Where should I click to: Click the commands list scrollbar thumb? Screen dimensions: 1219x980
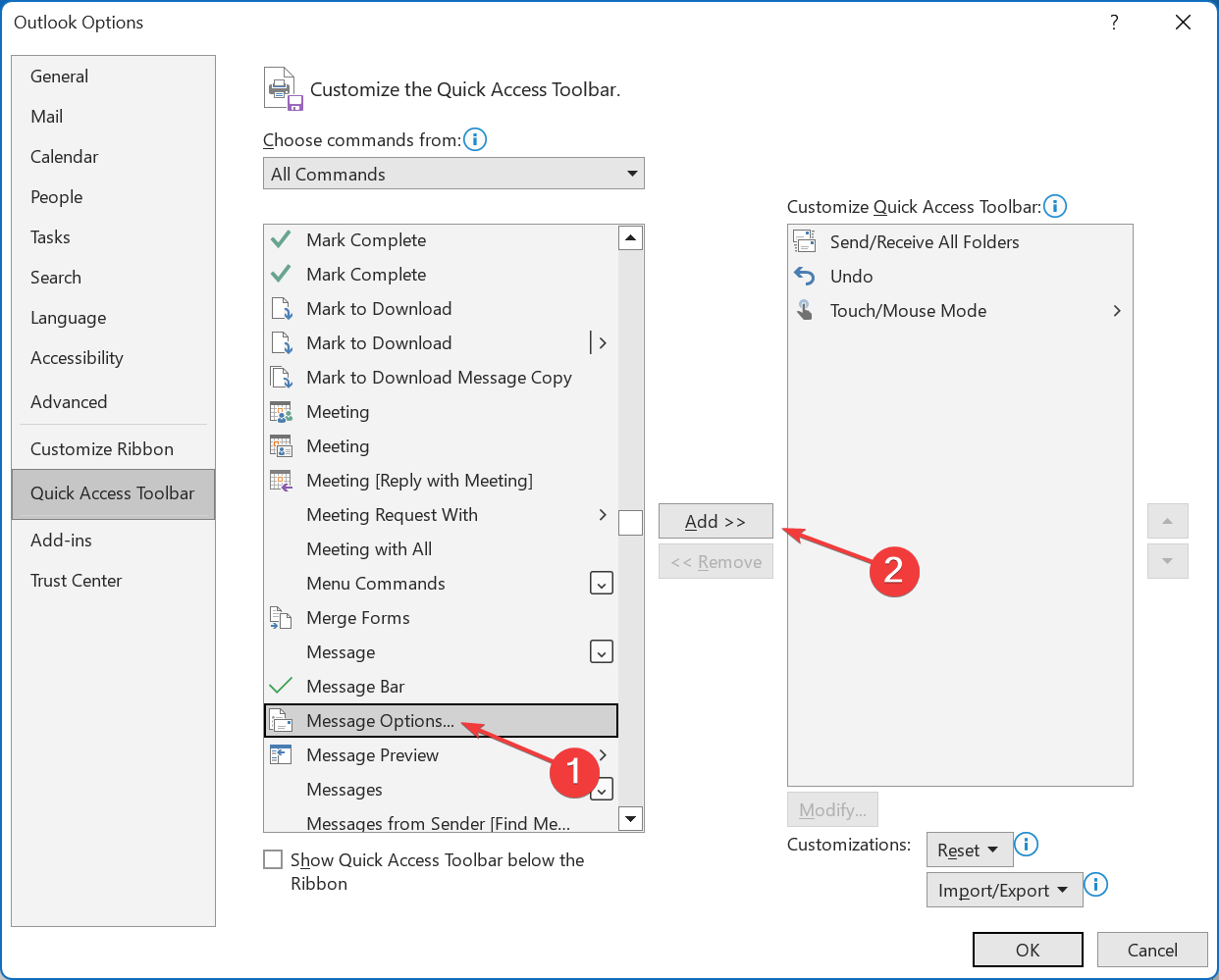tap(631, 523)
